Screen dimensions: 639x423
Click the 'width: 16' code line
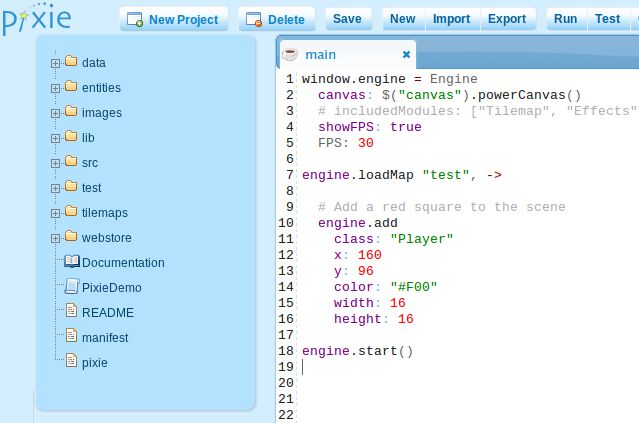pos(370,303)
